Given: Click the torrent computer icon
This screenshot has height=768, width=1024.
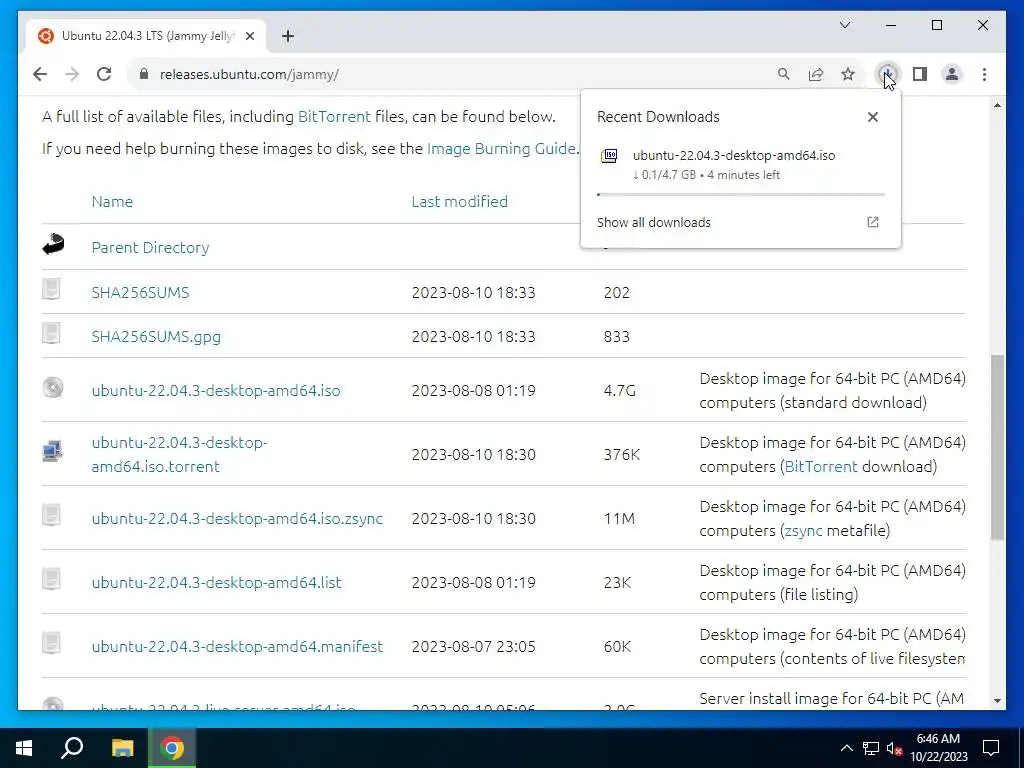Looking at the screenshot, I should (52, 451).
